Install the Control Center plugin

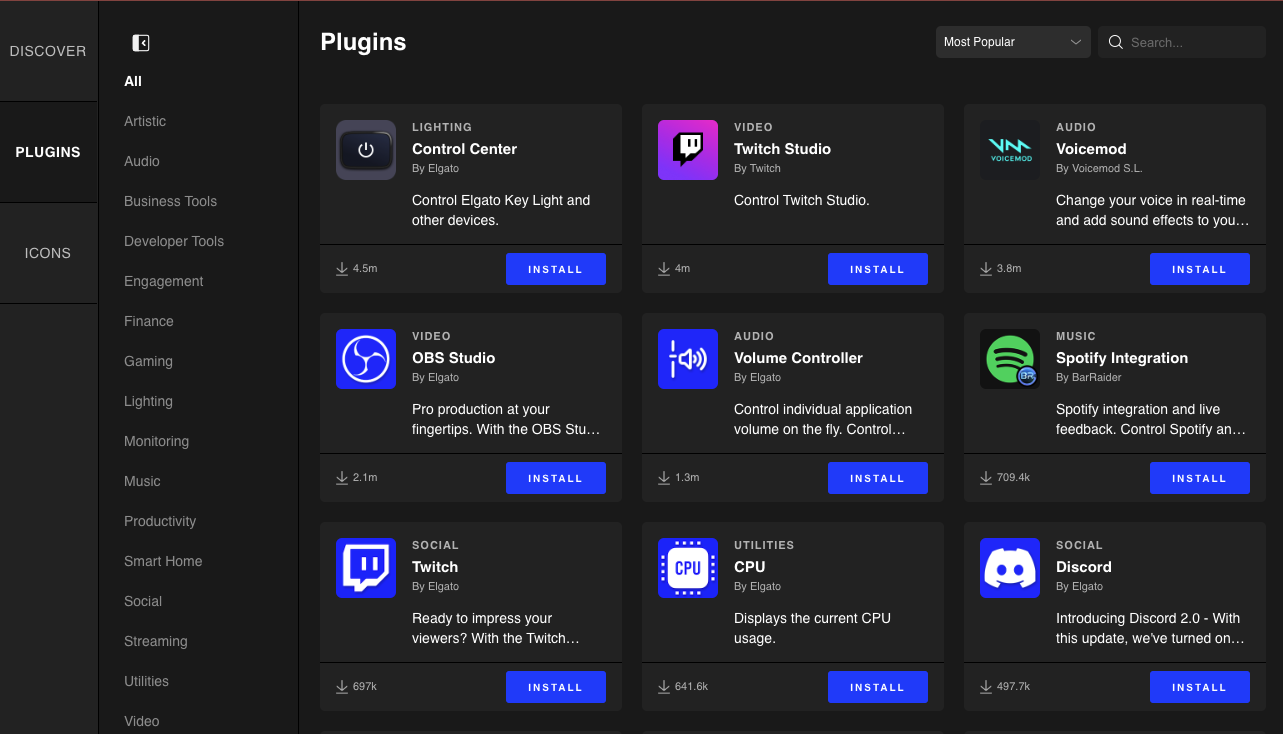point(556,269)
